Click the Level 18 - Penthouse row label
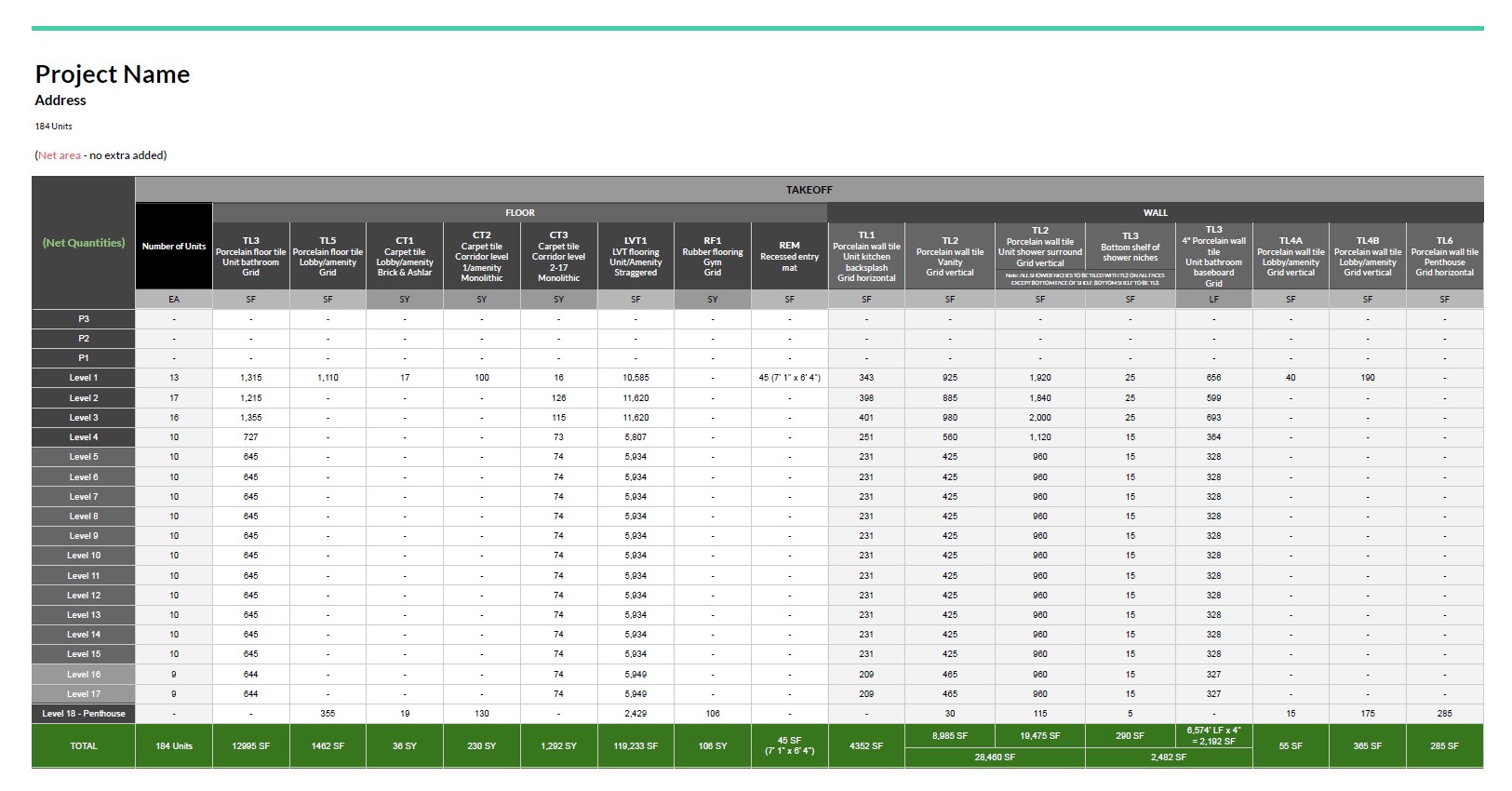This screenshot has width=1512, height=791. click(84, 714)
